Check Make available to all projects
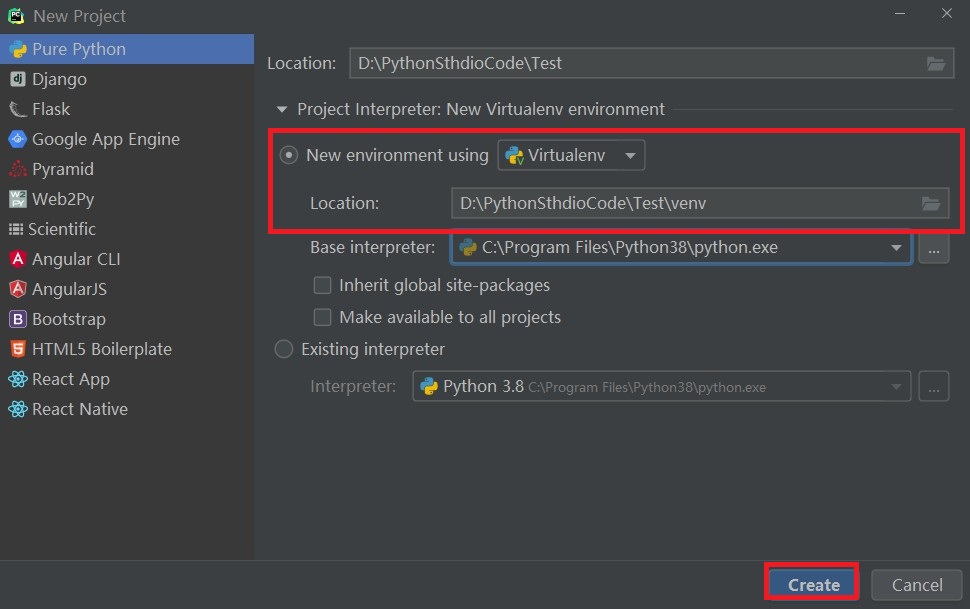This screenshot has width=970, height=609. click(322, 317)
